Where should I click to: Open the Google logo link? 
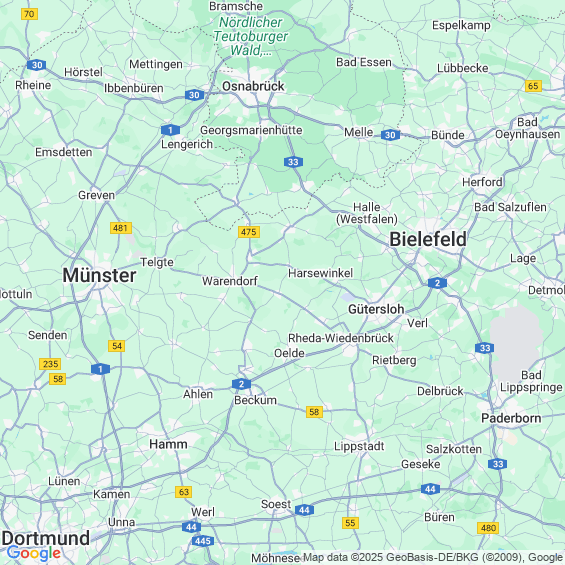(x=34, y=553)
